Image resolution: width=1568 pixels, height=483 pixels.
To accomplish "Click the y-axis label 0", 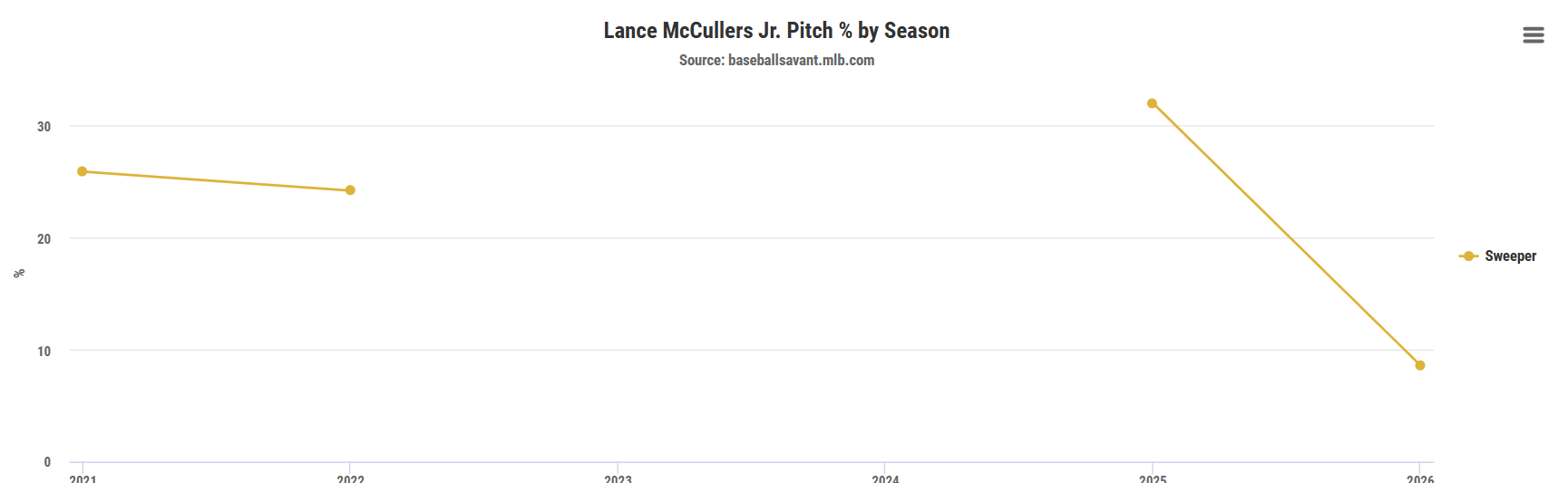I will (x=47, y=462).
